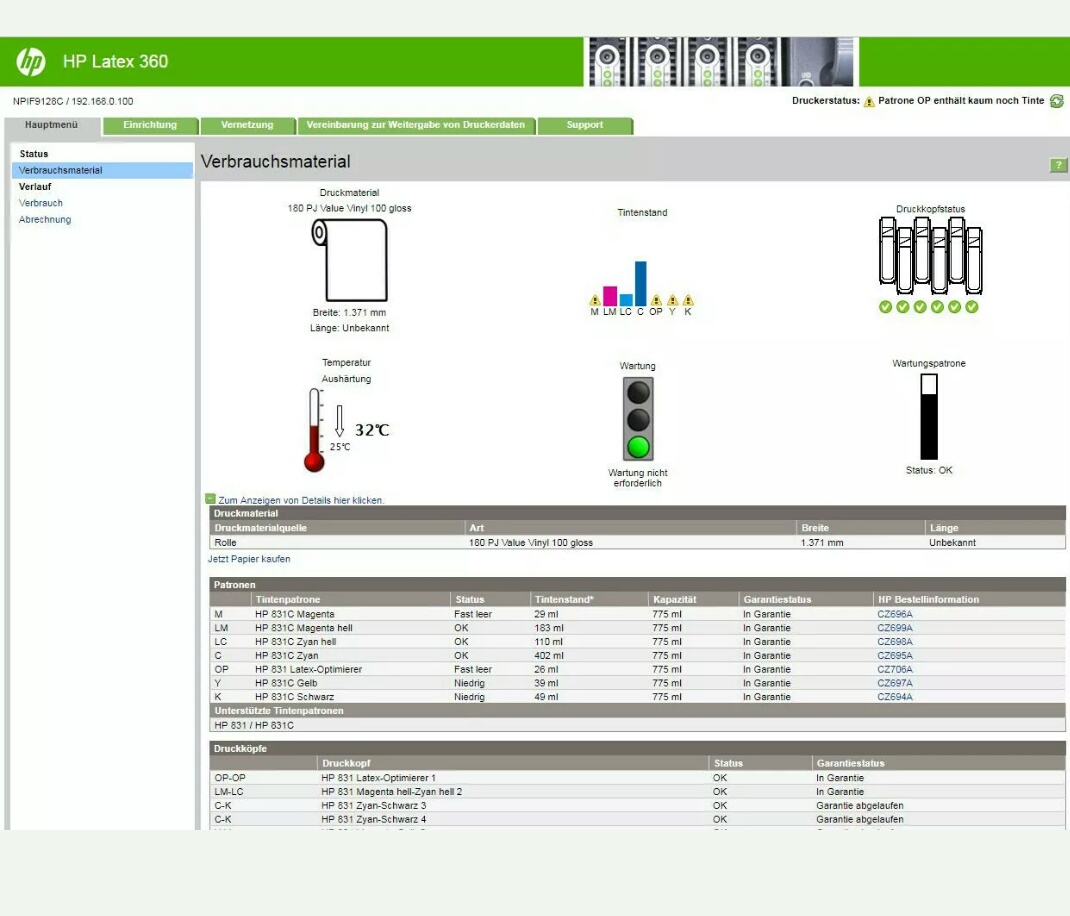Click the media roll illustration
Screen dimensions: 1070x916
coord(349,260)
